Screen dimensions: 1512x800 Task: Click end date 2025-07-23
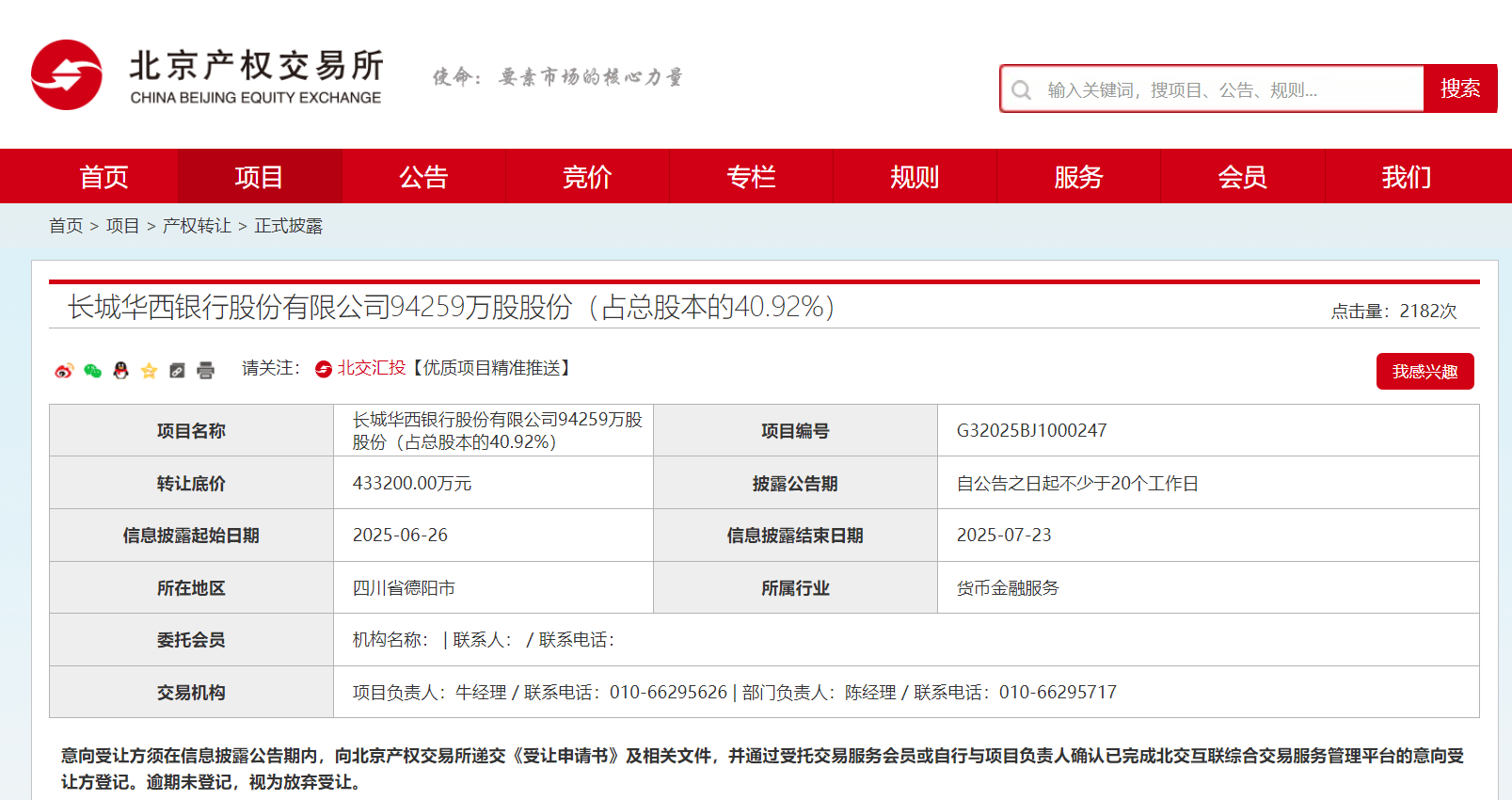click(1004, 535)
